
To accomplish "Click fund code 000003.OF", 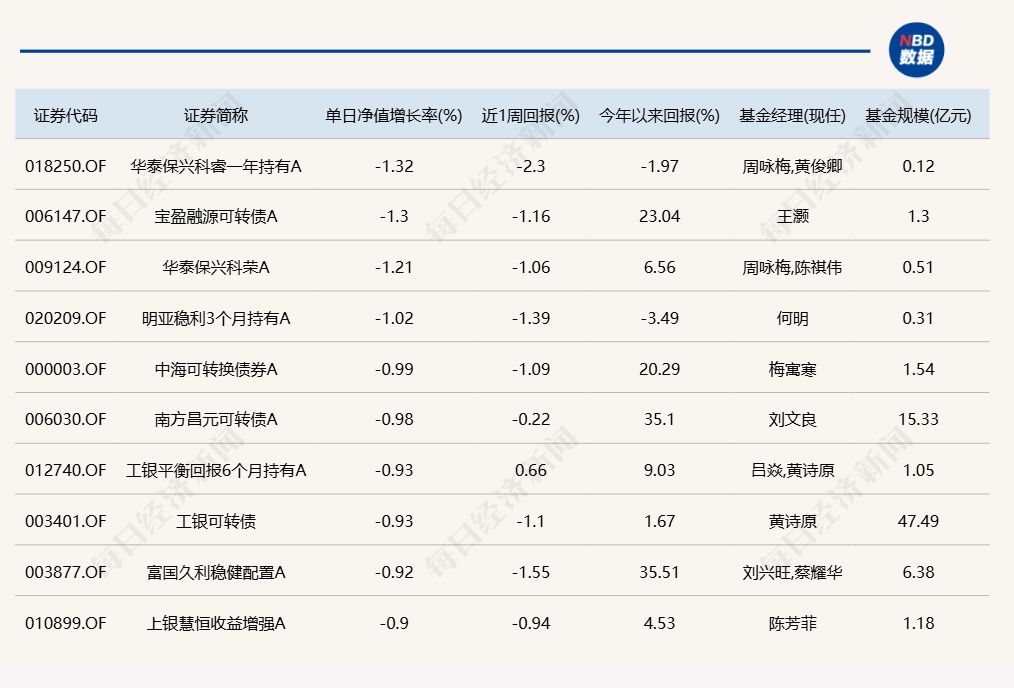I will [x=65, y=369].
